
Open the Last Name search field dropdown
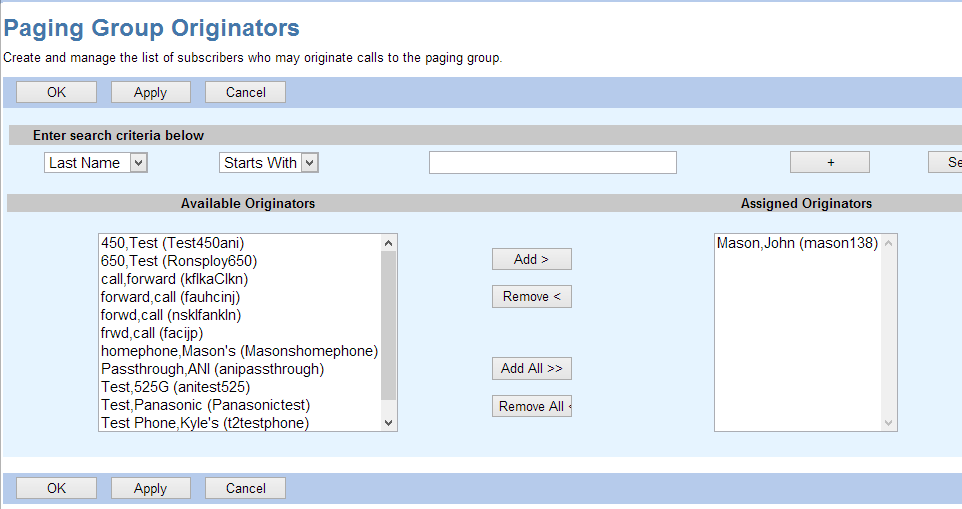click(x=96, y=163)
